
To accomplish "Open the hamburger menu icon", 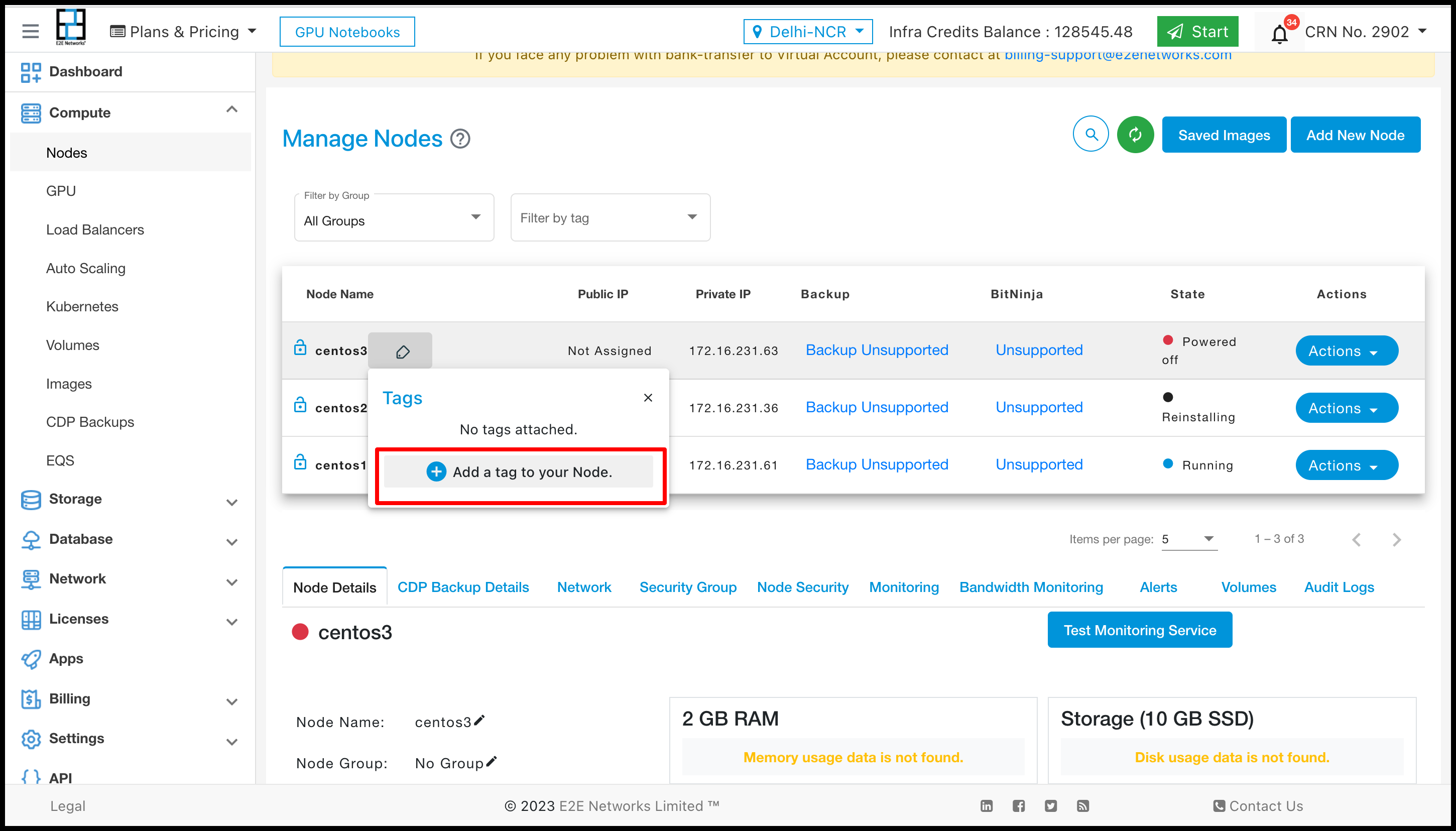I will [30, 32].
